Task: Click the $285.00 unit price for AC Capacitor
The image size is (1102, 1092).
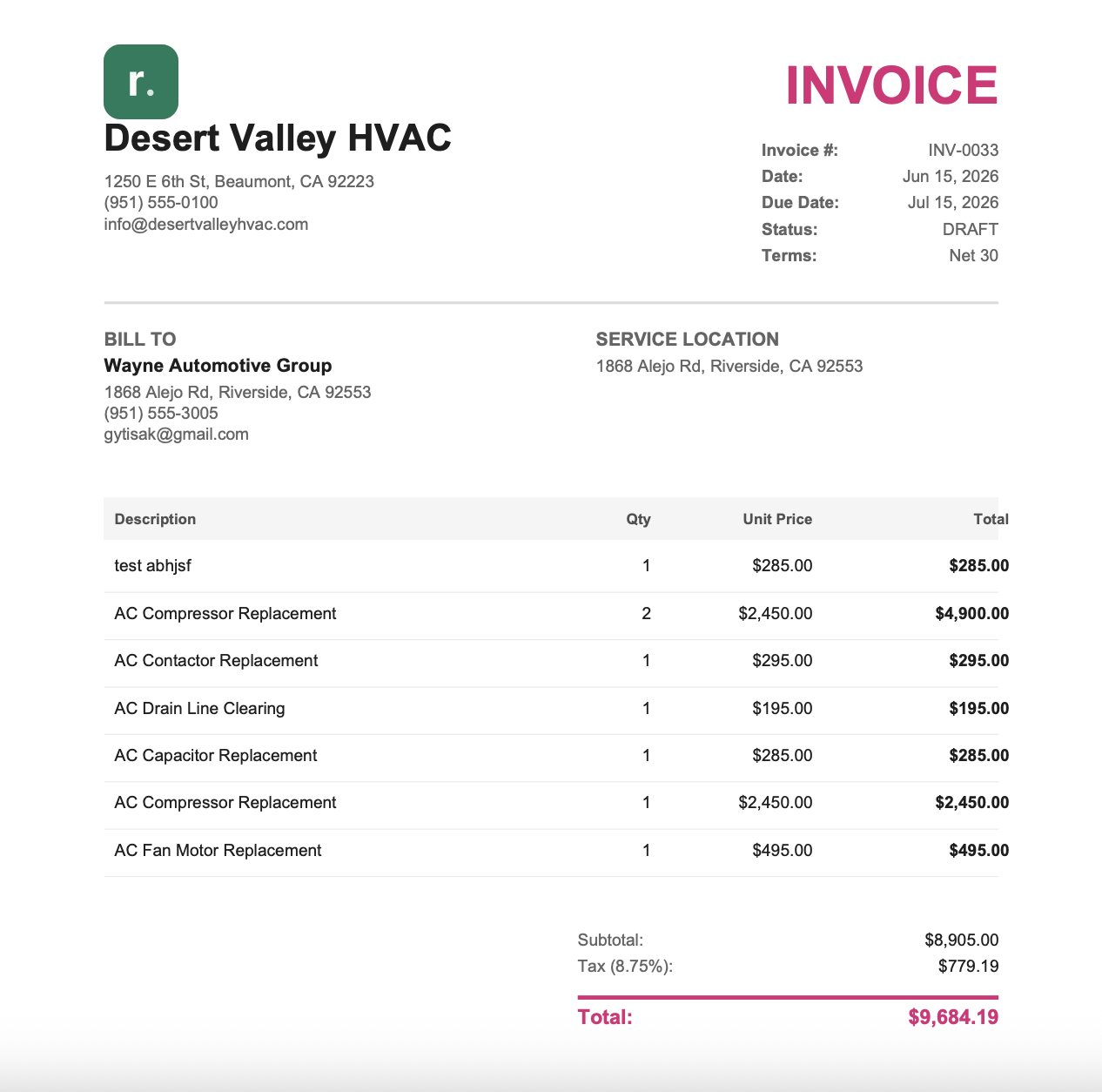Action: 783,756
